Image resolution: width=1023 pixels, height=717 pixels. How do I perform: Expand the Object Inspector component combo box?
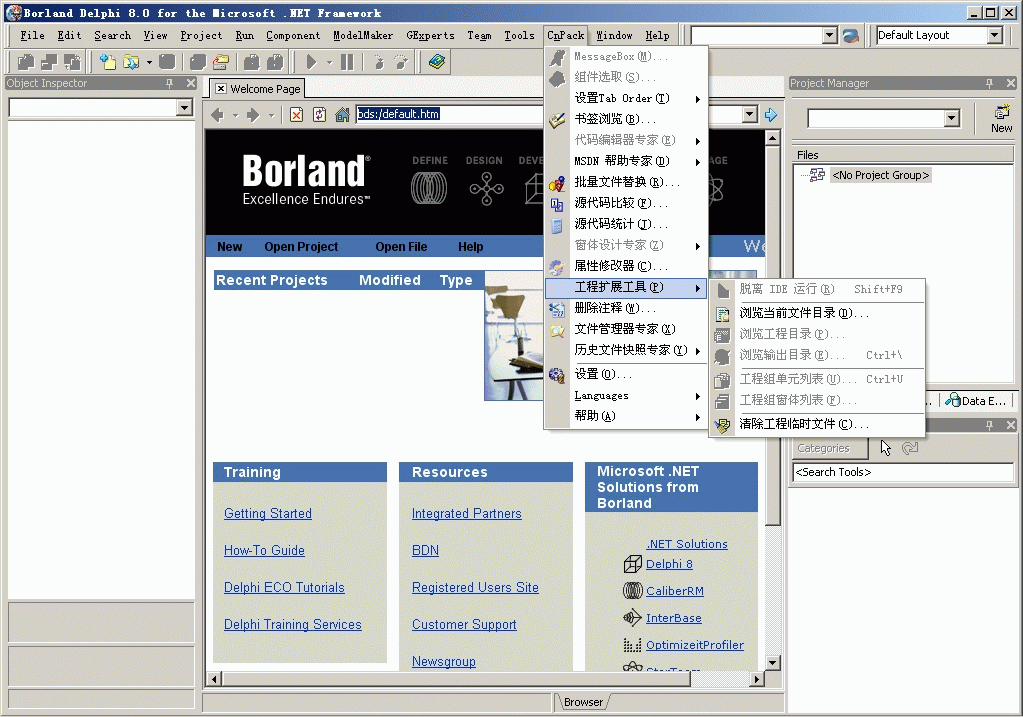pos(184,108)
